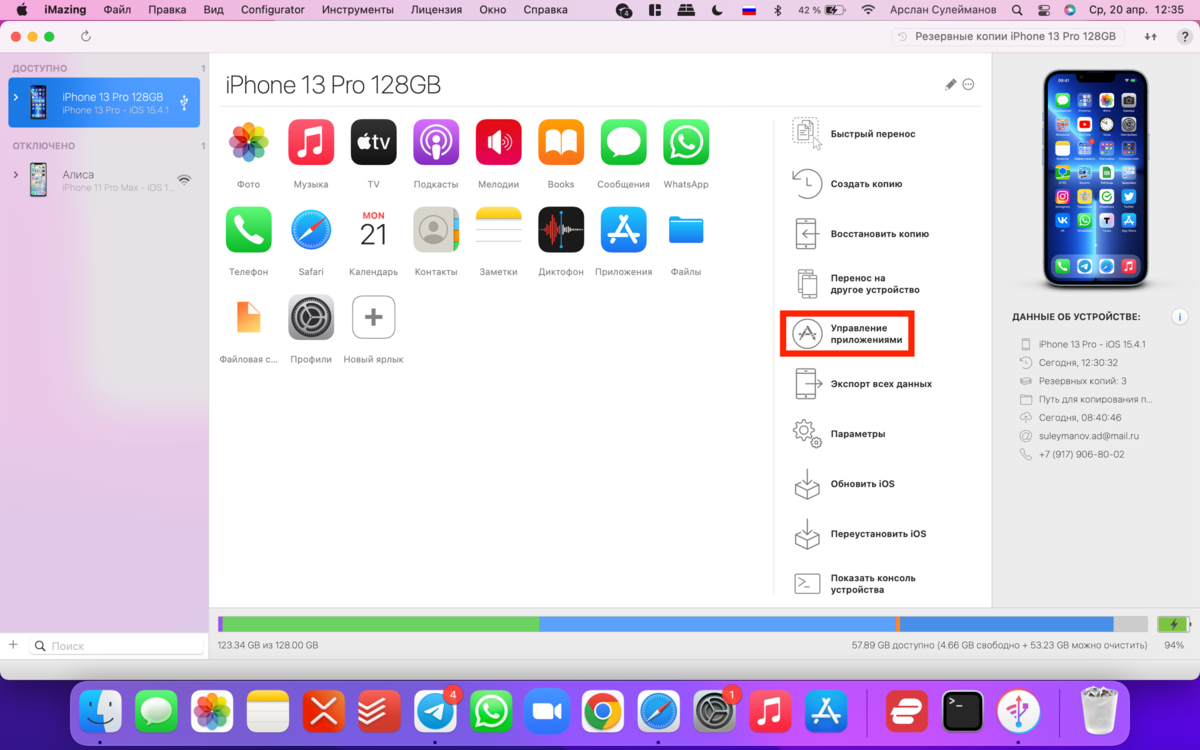Screen dimensions: 1200x750
Task: Open the Books icon
Action: tap(561, 142)
